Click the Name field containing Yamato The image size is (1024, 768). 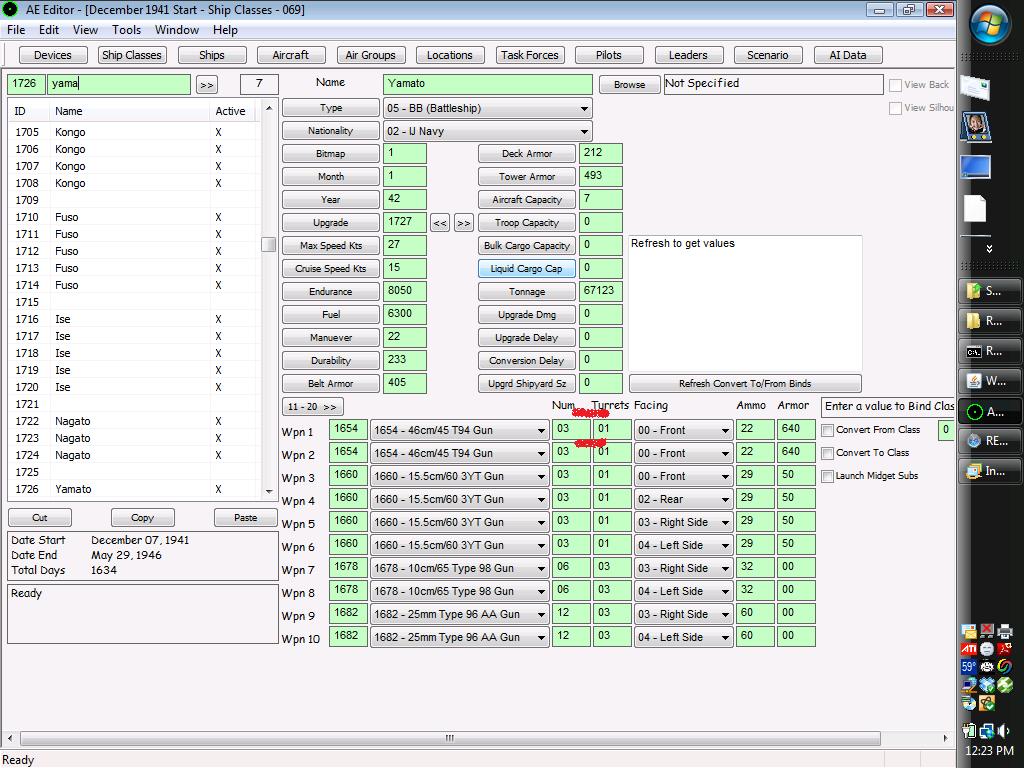coord(488,84)
